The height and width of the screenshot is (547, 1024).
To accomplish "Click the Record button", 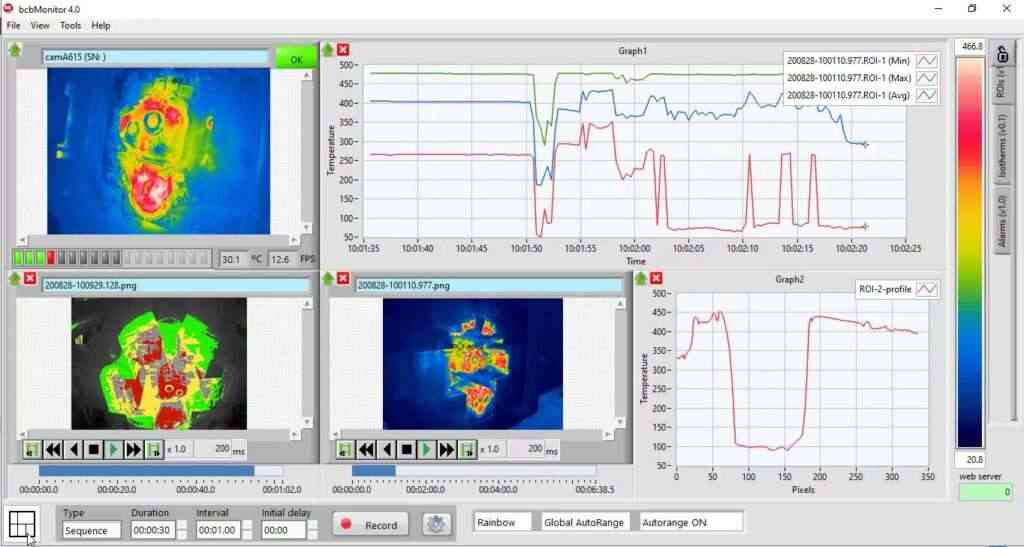I will click(370, 524).
